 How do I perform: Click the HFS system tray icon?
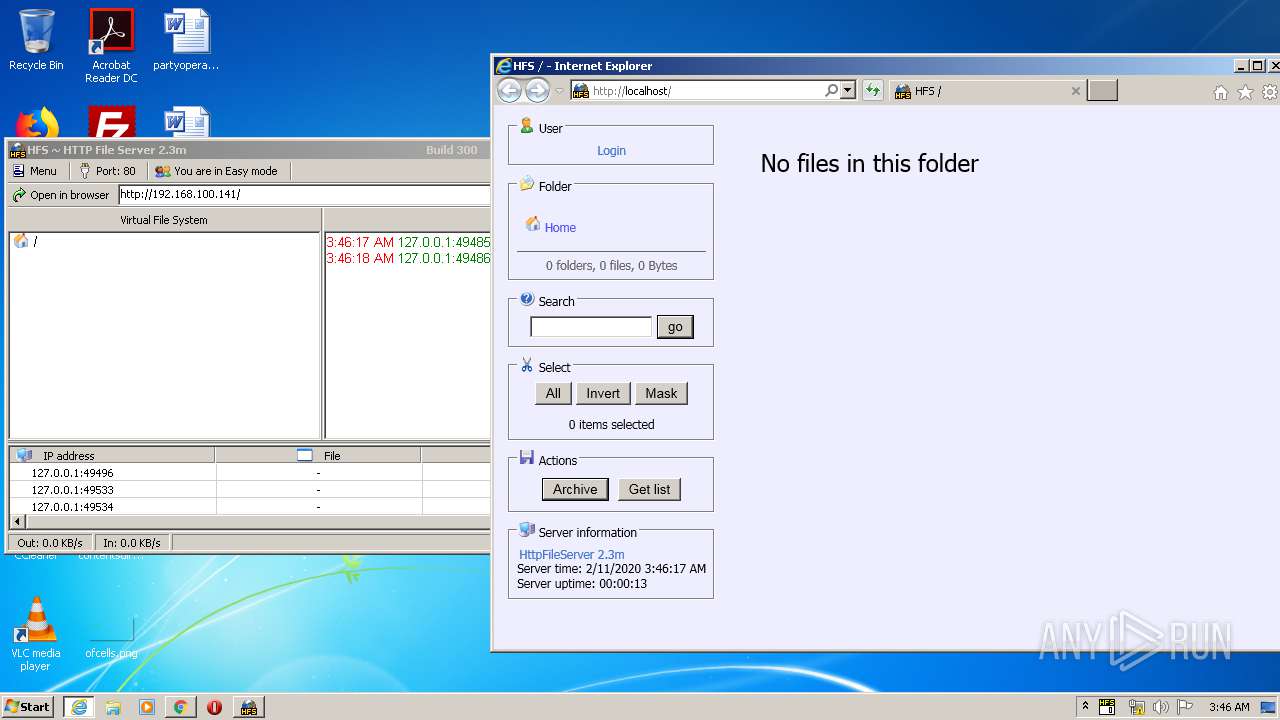(x=1107, y=707)
